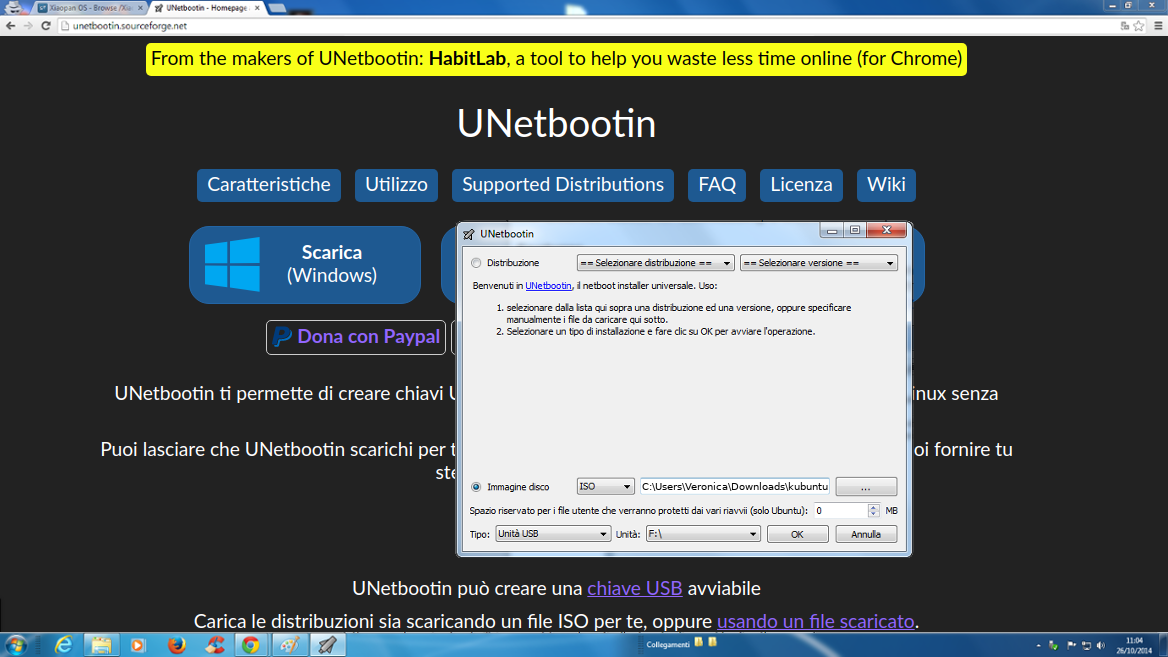Viewport: 1168px width, 657px height.
Task: Click OK in the UNetbootin dialog
Action: (797, 534)
